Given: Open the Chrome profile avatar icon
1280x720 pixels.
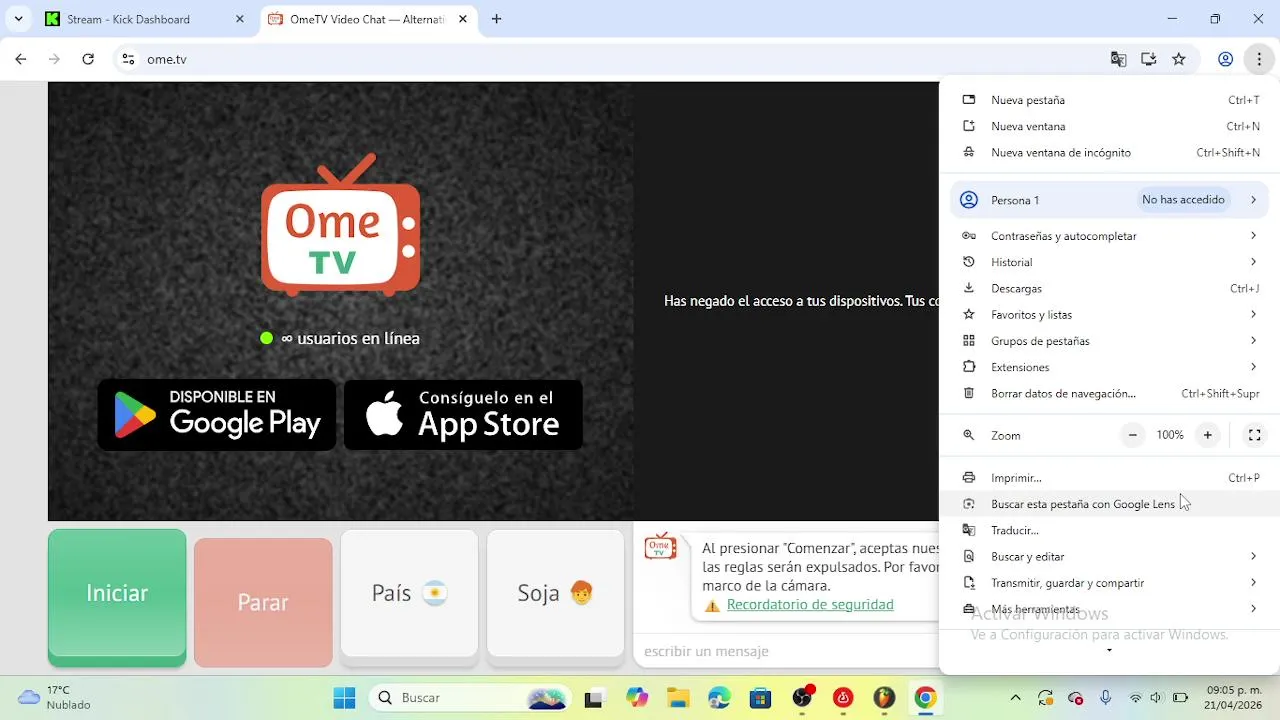Looking at the screenshot, I should click(x=1225, y=59).
